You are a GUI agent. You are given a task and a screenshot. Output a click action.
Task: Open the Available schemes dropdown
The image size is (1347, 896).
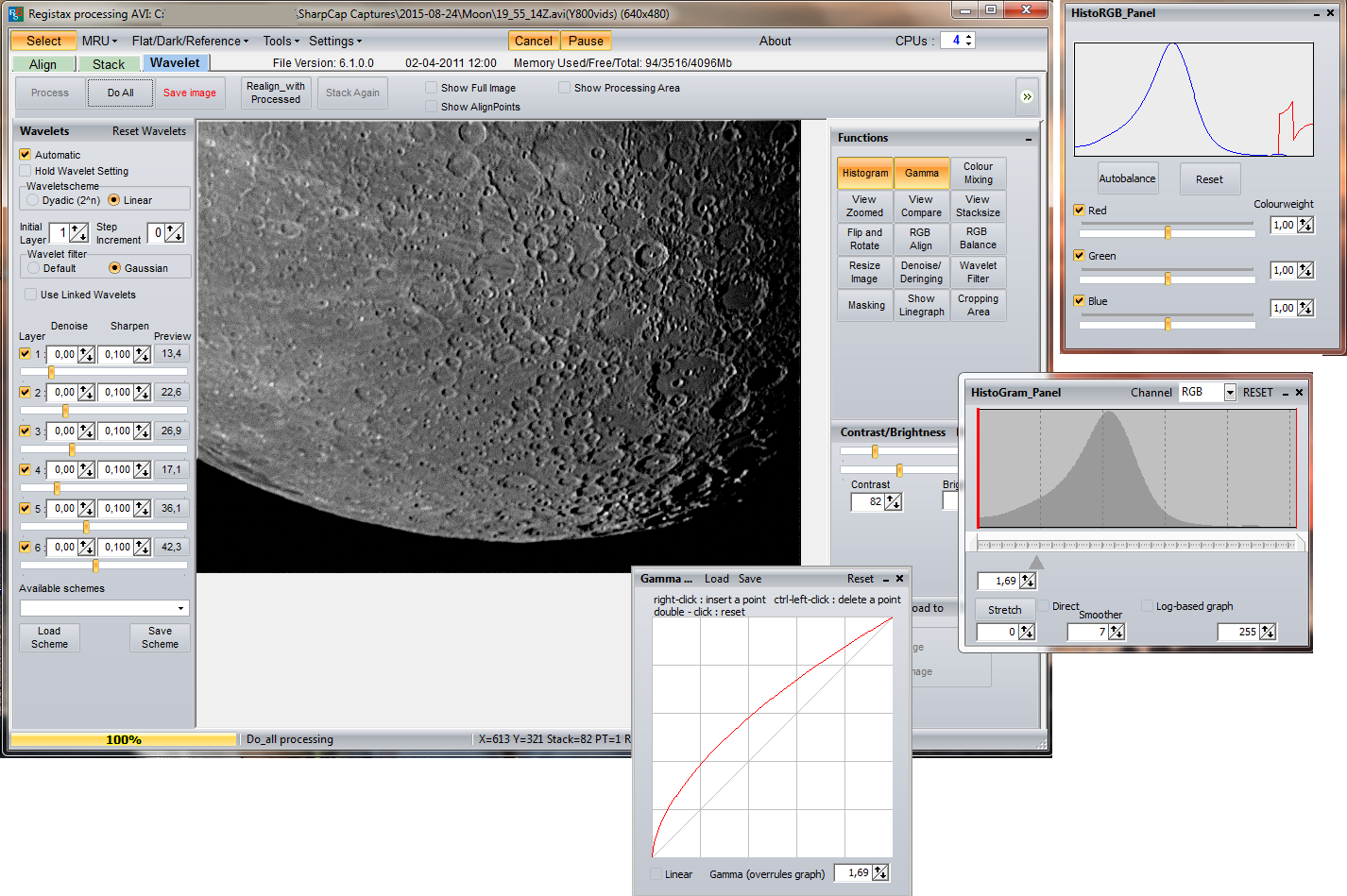pyautogui.click(x=180, y=608)
